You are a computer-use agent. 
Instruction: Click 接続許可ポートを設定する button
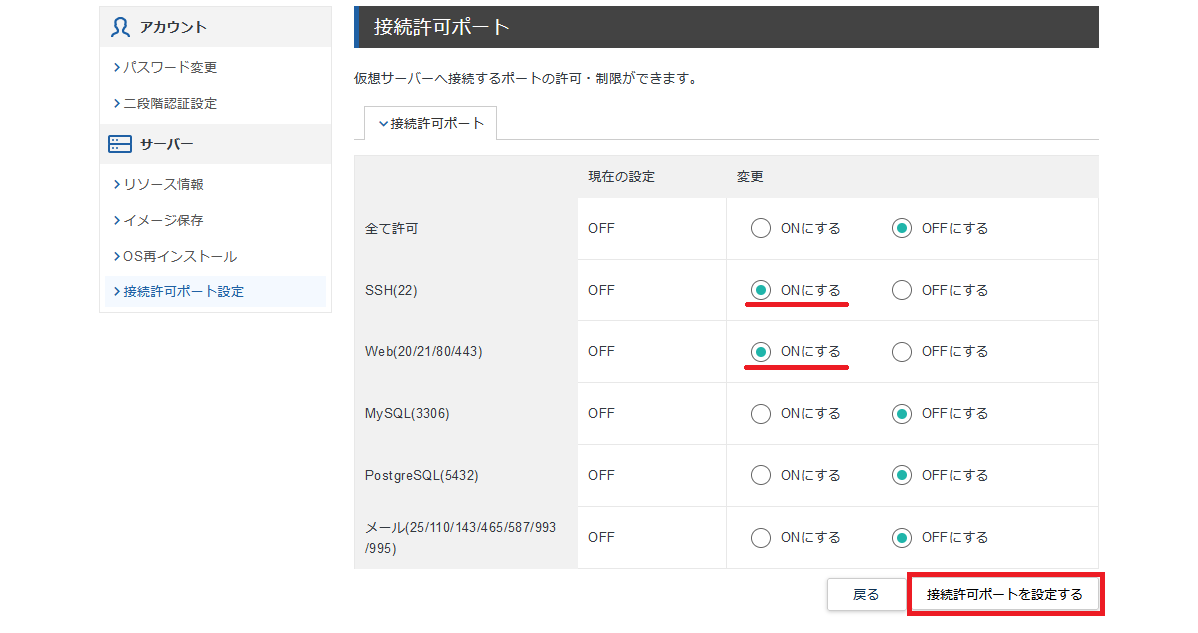coord(1004,594)
